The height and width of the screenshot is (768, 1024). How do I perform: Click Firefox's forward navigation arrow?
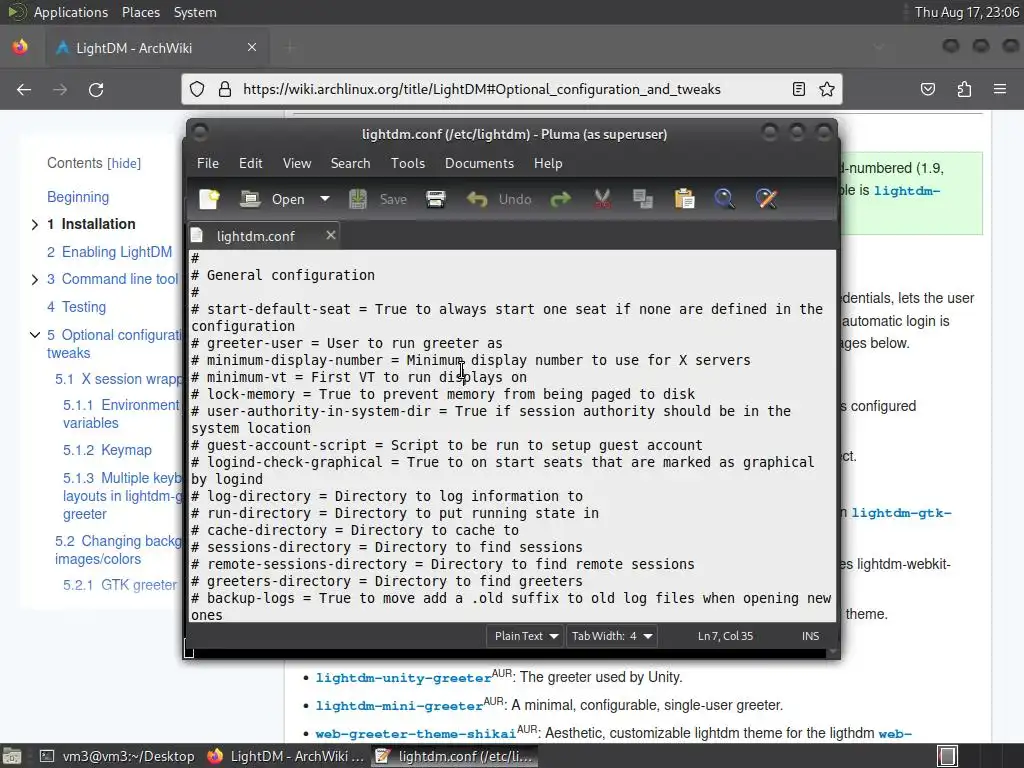pyautogui.click(x=60, y=89)
